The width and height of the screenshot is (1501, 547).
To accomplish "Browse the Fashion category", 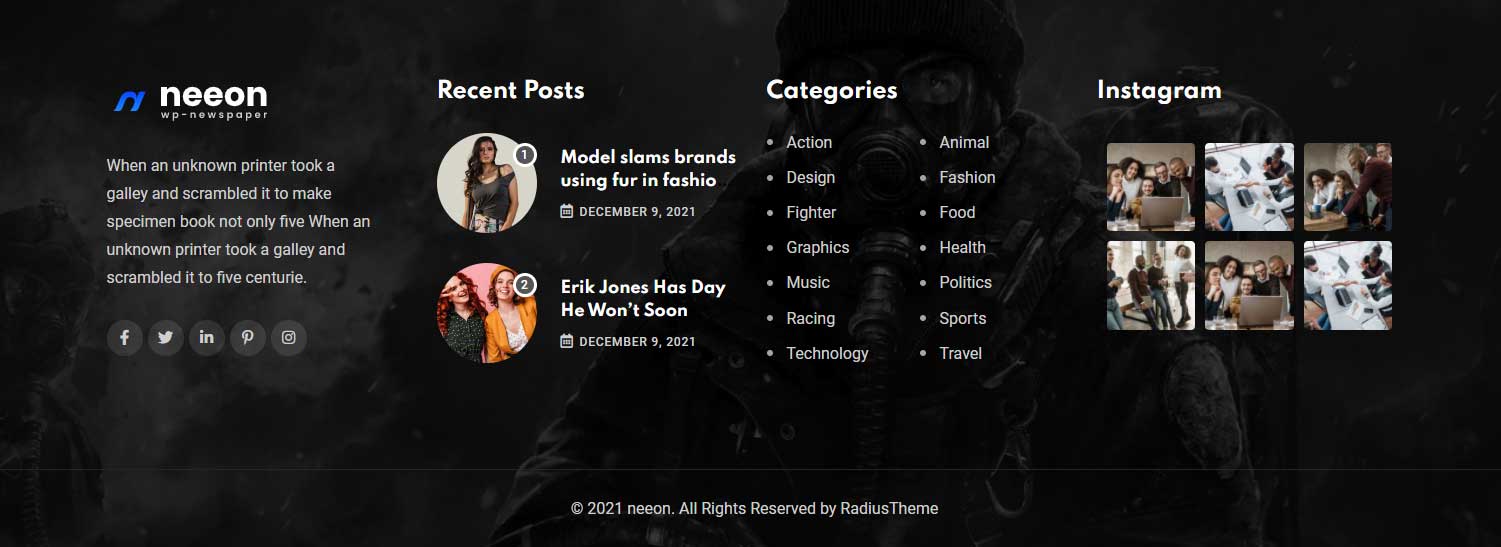I will click(967, 178).
